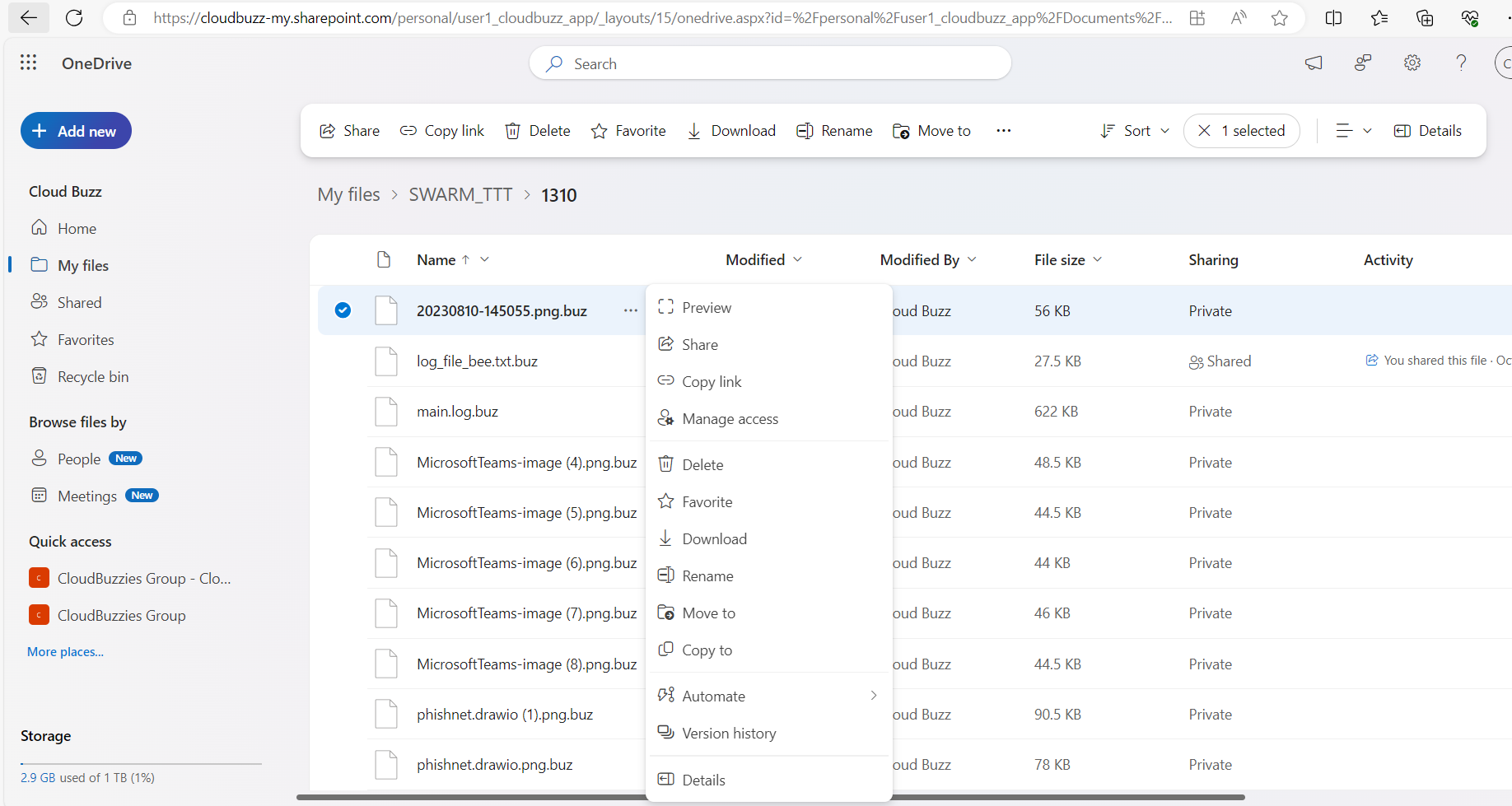
Task: Select Version history from the context menu
Action: pos(728,733)
